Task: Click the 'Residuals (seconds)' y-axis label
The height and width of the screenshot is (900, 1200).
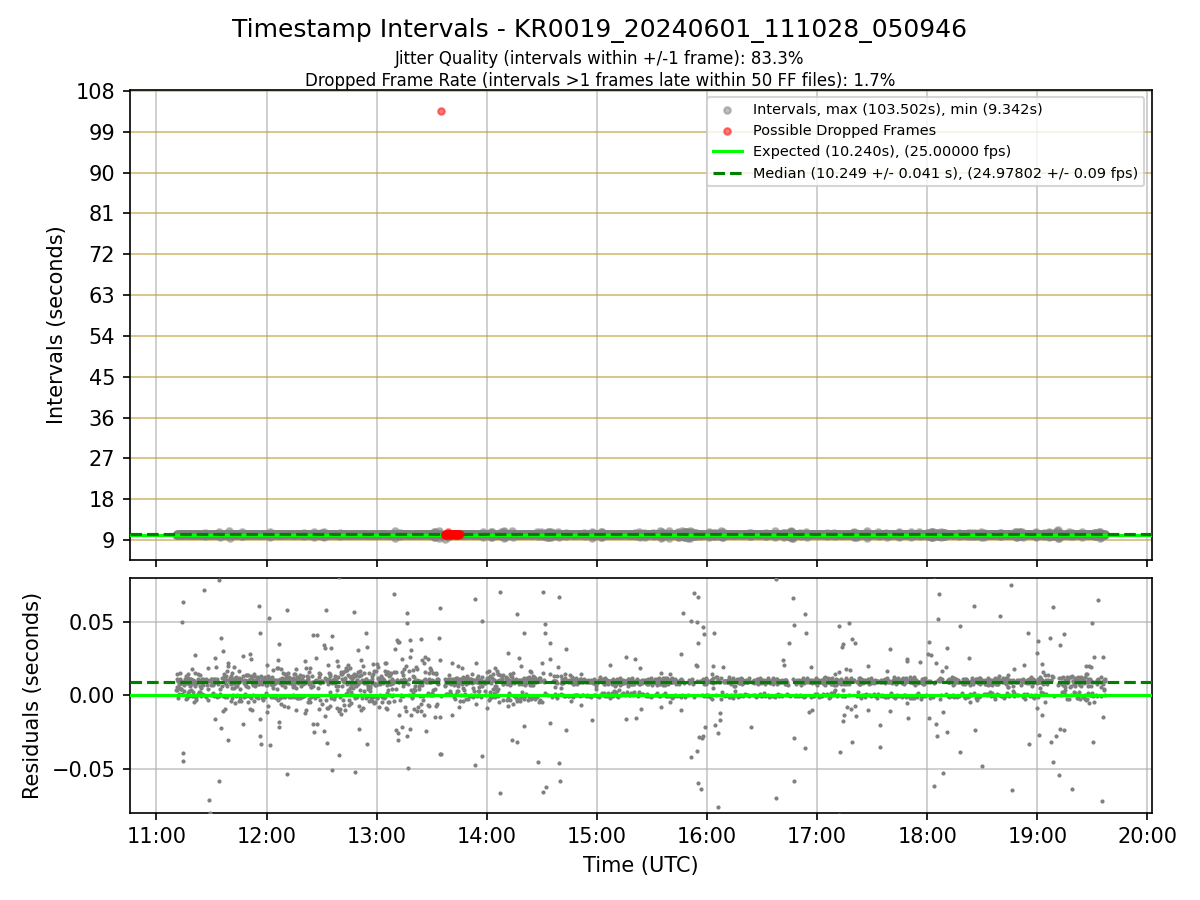Action: (32, 696)
